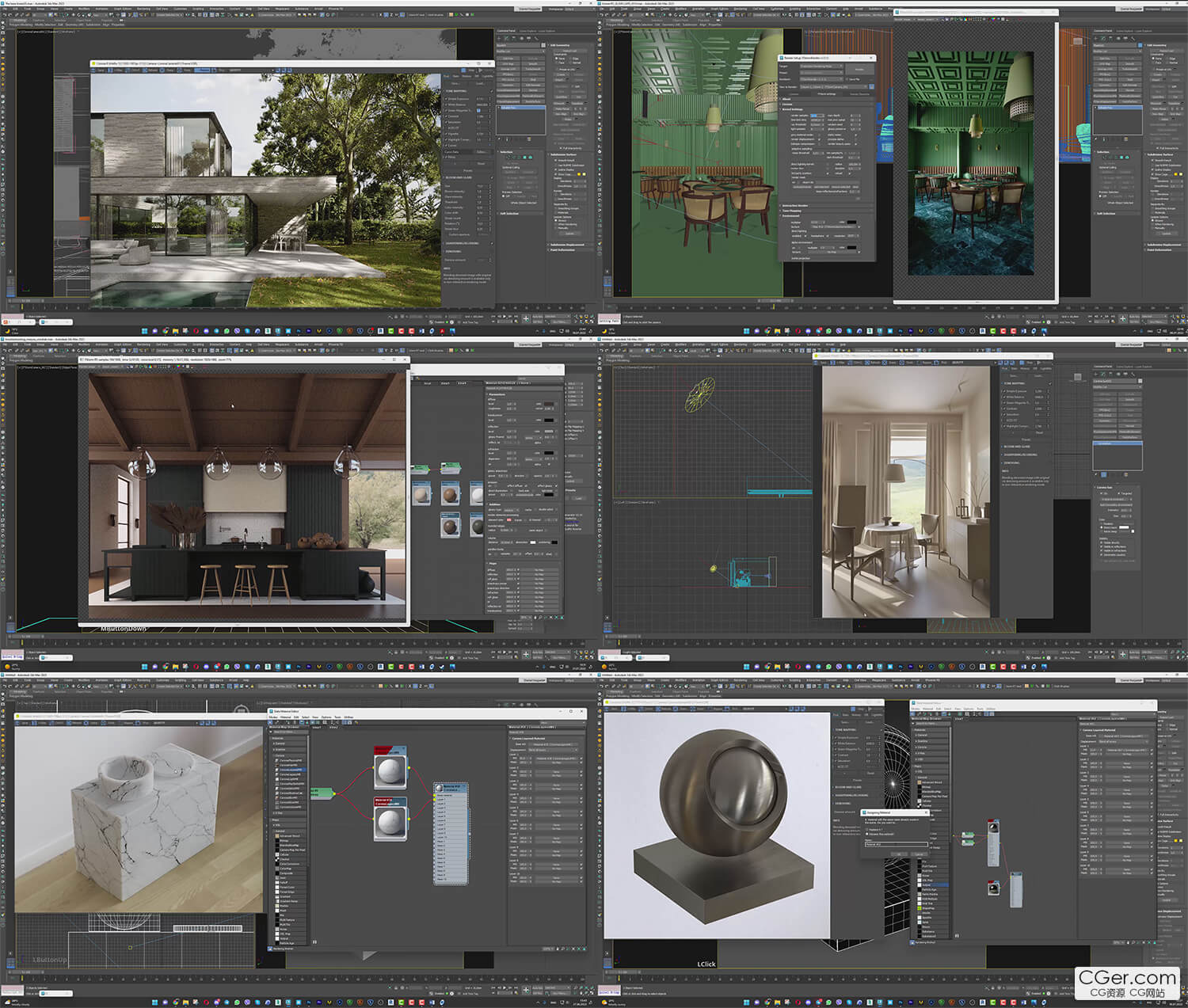Image resolution: width=1188 pixels, height=1008 pixels.
Task: Select the blue layered material node, bottom-left editor
Action: pyautogui.click(x=451, y=834)
